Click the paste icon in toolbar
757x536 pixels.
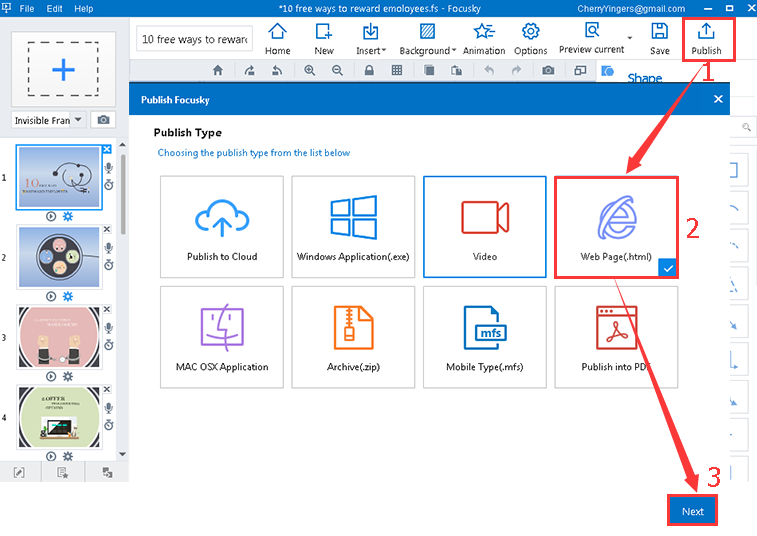point(456,71)
